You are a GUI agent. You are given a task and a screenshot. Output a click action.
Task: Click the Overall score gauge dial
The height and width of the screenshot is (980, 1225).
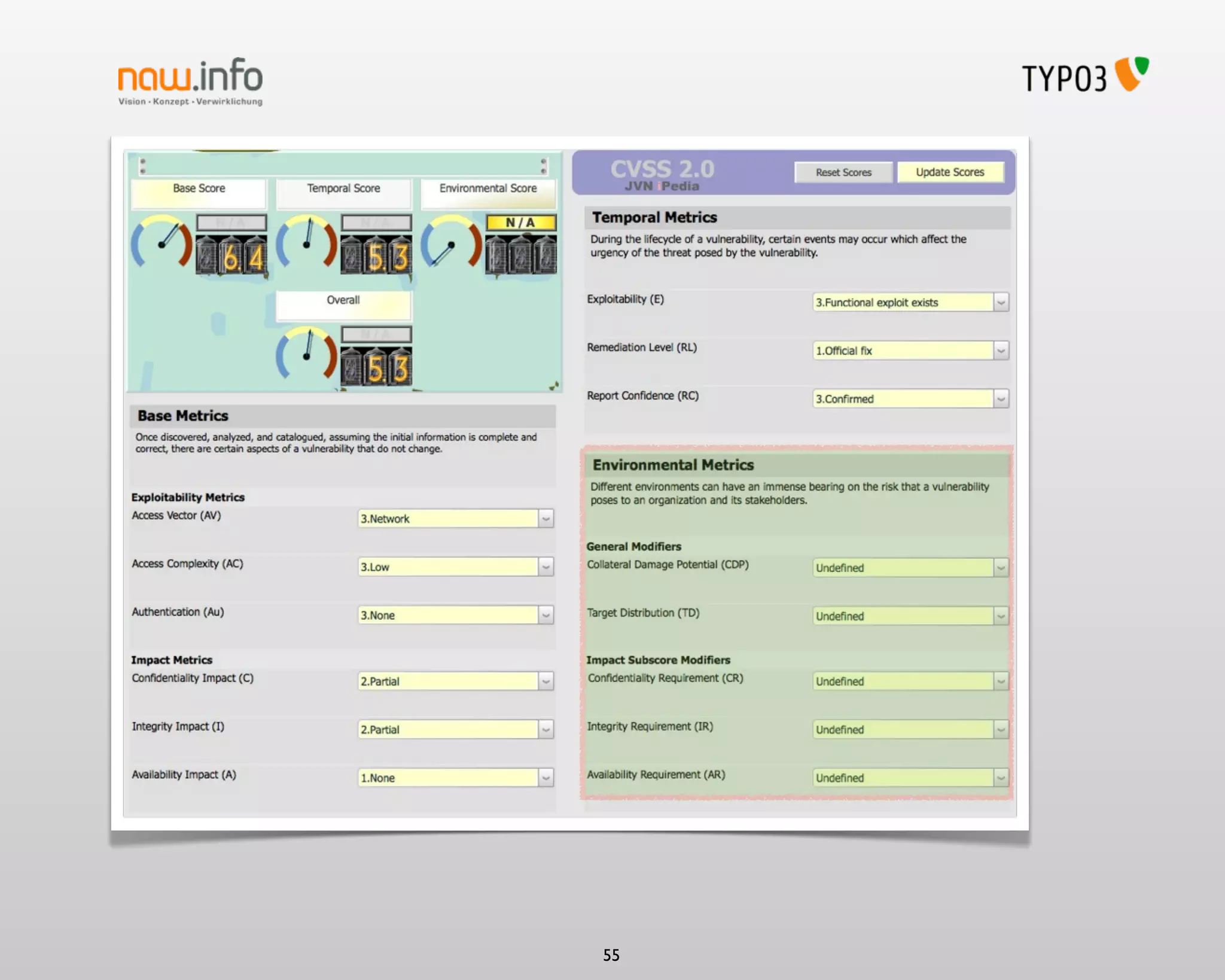307,354
